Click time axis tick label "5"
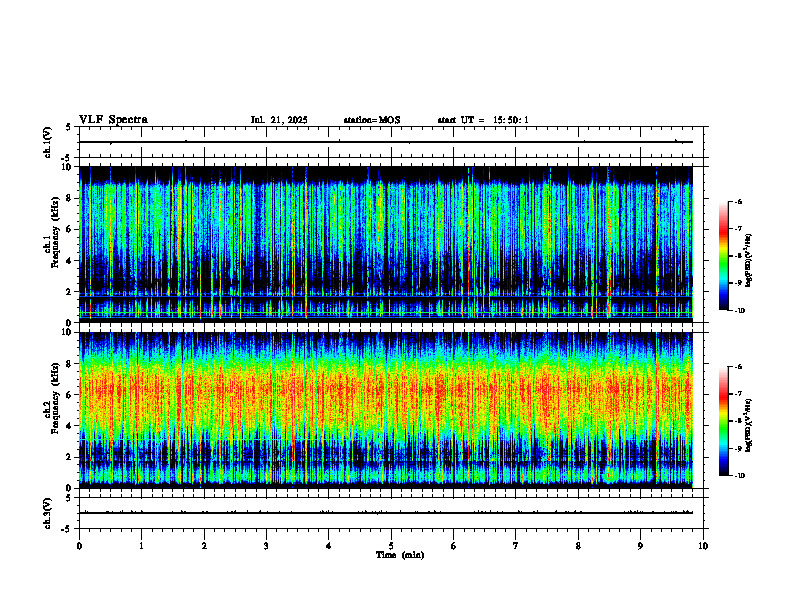The image size is (792, 612). click(x=391, y=546)
